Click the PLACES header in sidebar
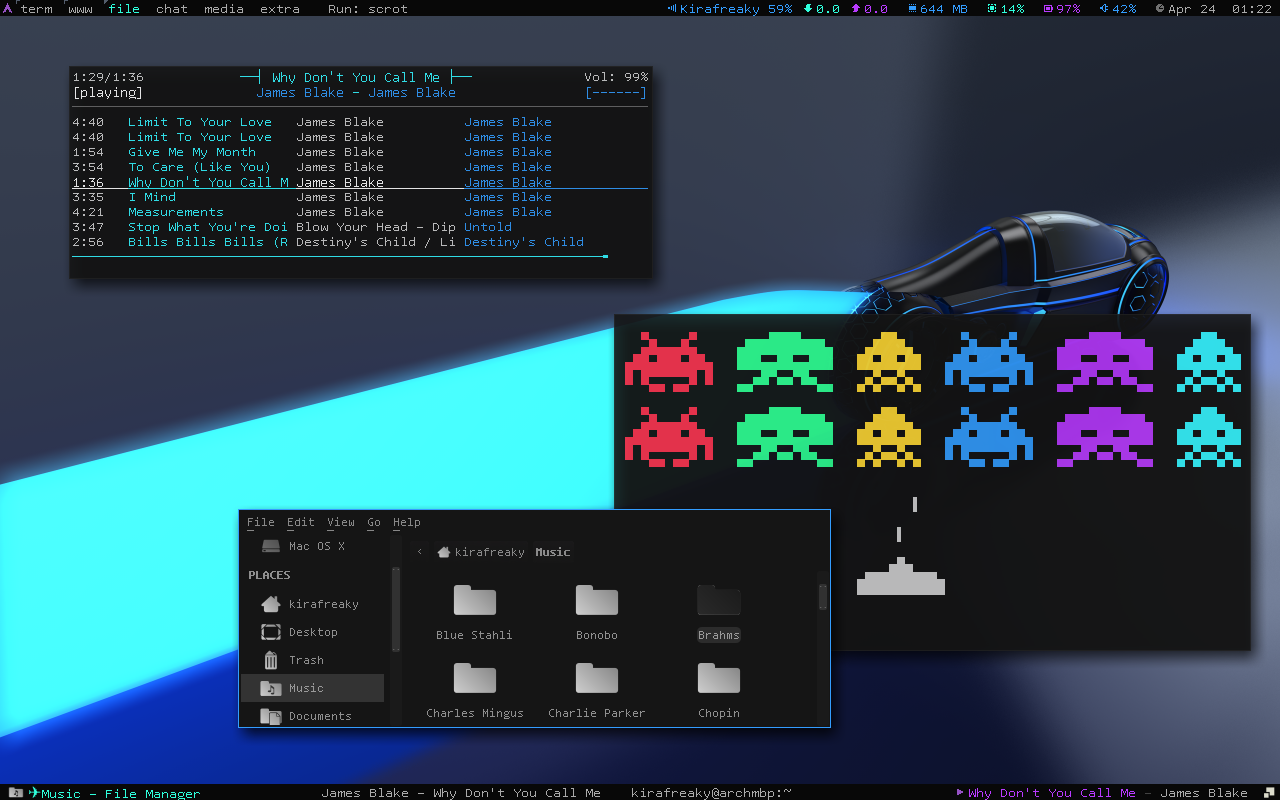Viewport: 1280px width, 800px height. click(x=269, y=575)
